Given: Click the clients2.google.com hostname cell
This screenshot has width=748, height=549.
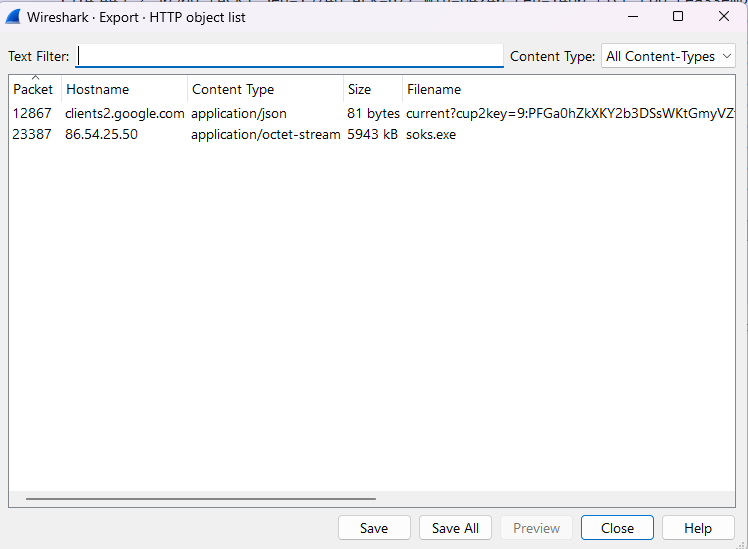Looking at the screenshot, I should pyautogui.click(x=125, y=114).
